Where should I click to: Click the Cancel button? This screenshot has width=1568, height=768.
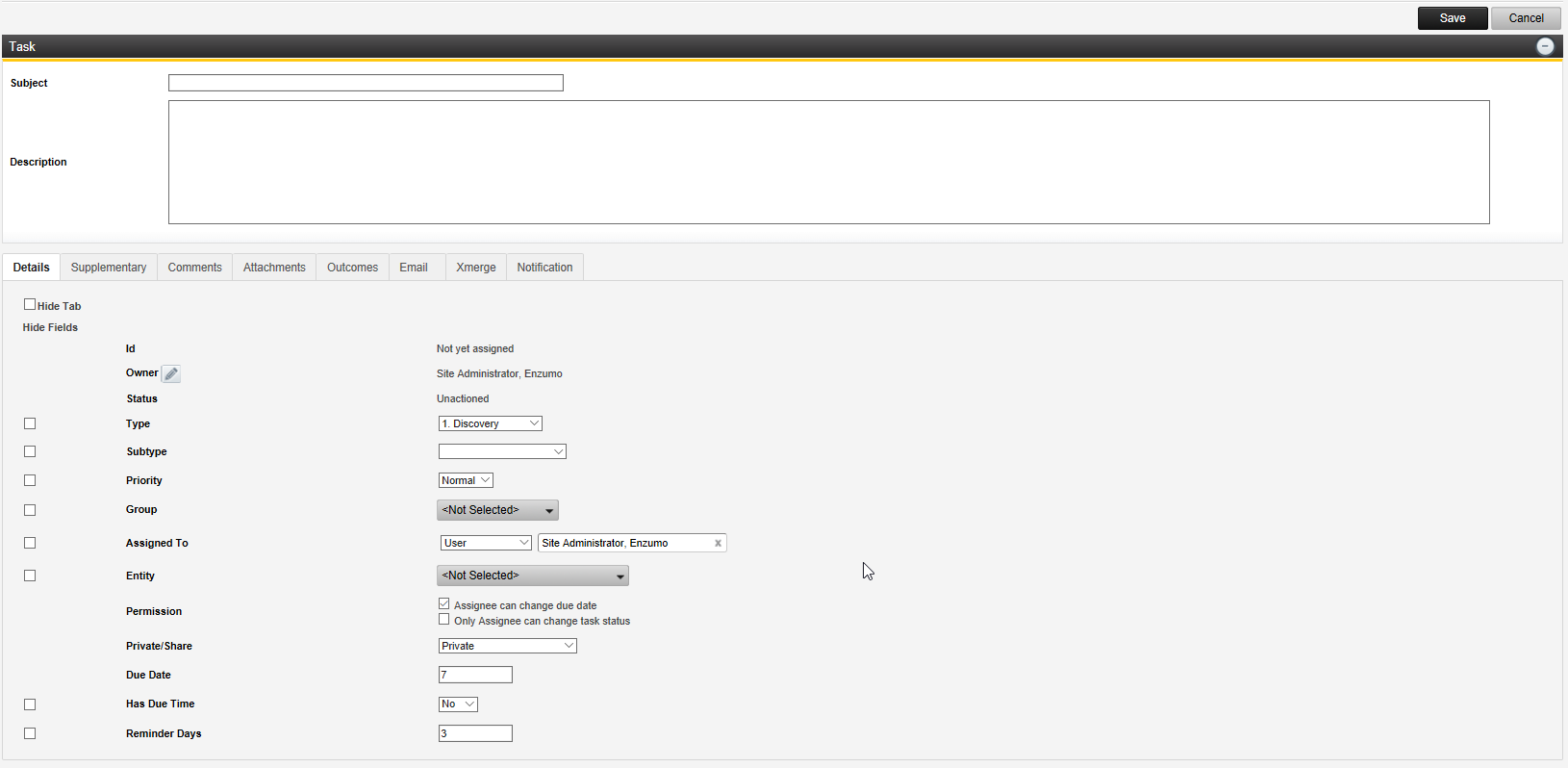coord(1526,18)
